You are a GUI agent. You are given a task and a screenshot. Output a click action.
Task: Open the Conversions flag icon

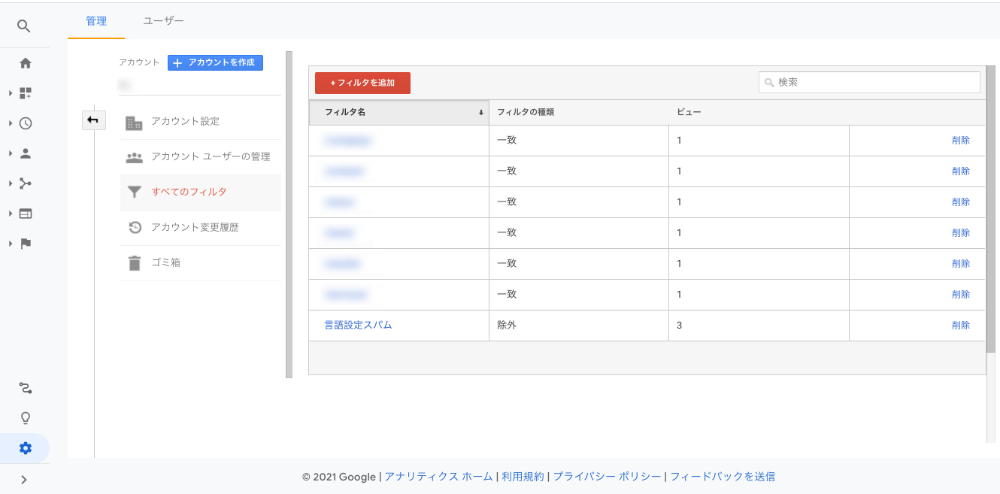coord(26,243)
